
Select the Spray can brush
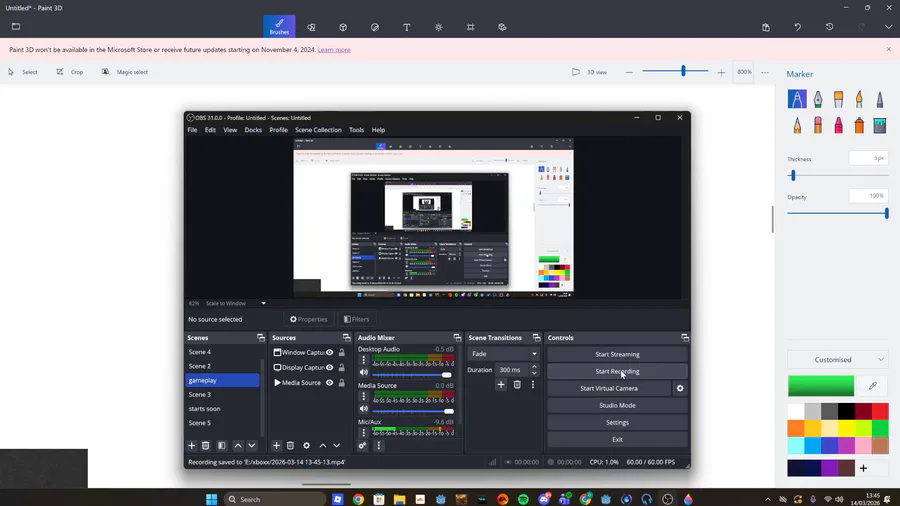pos(859,124)
